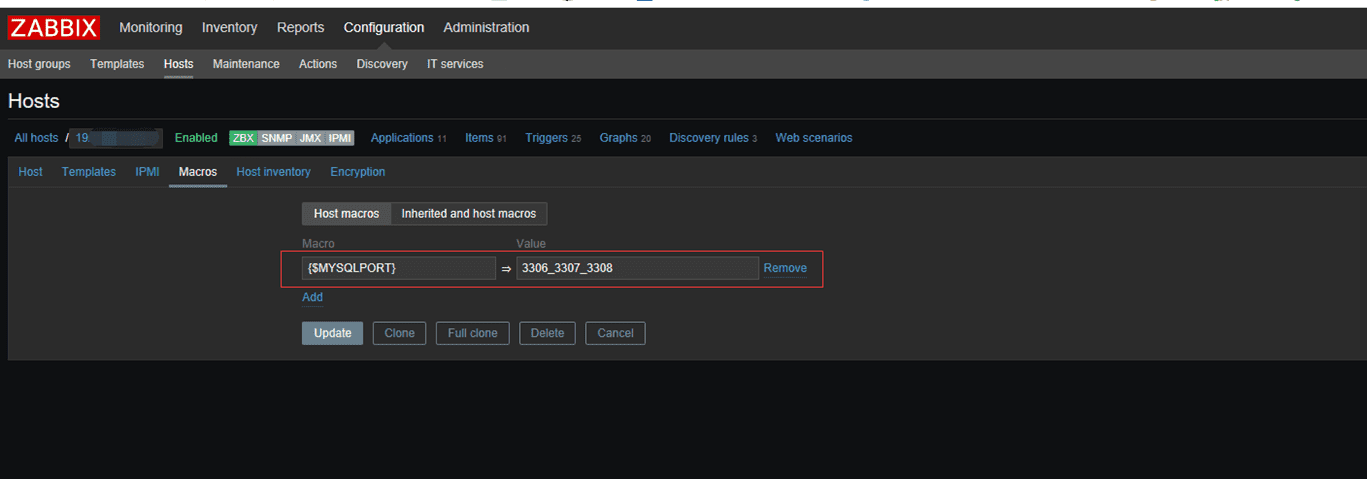Select Hosts in the submenu
Image resolution: width=1367 pixels, height=479 pixels.
point(178,64)
